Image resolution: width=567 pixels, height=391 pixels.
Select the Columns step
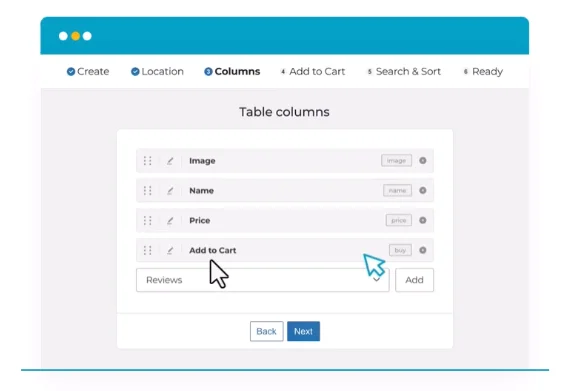pyautogui.click(x=232, y=72)
